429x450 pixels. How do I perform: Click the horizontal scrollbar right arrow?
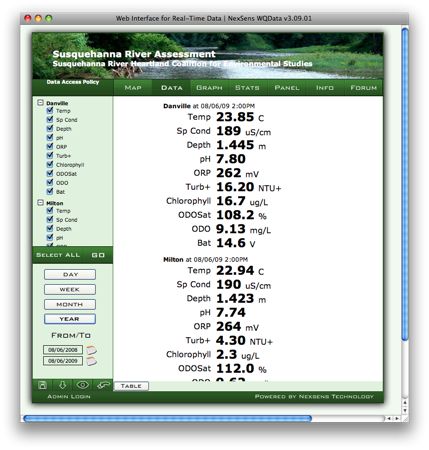tap(397, 418)
